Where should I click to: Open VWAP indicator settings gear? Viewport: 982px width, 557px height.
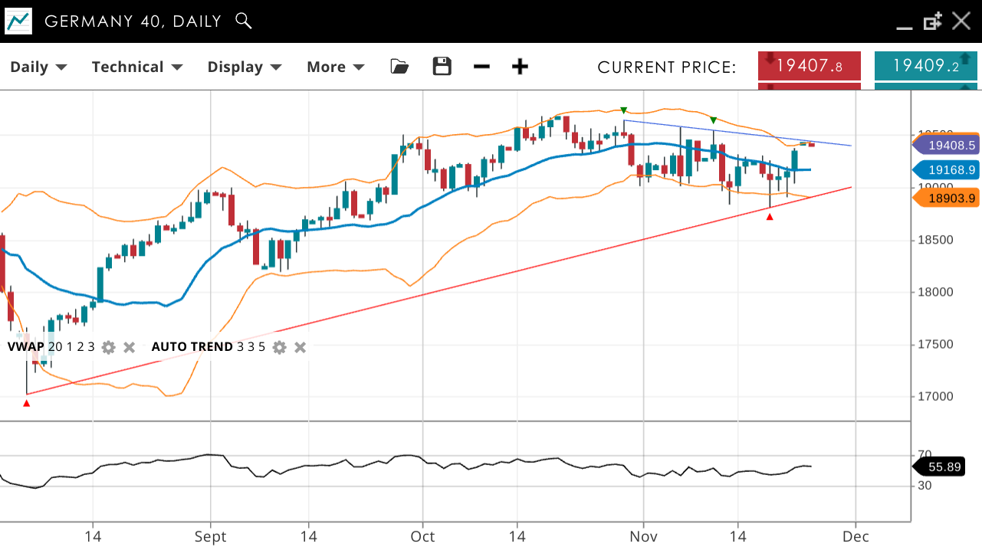click(108, 348)
